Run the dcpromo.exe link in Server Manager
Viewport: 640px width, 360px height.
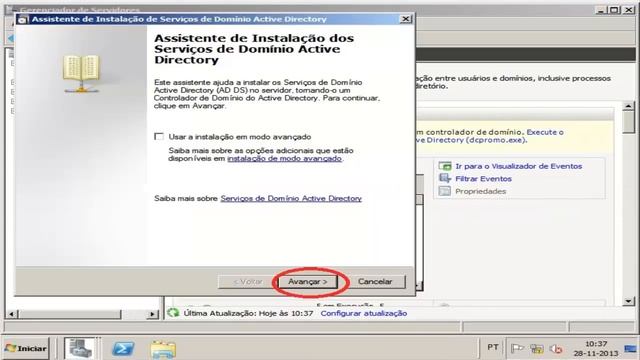point(495,140)
